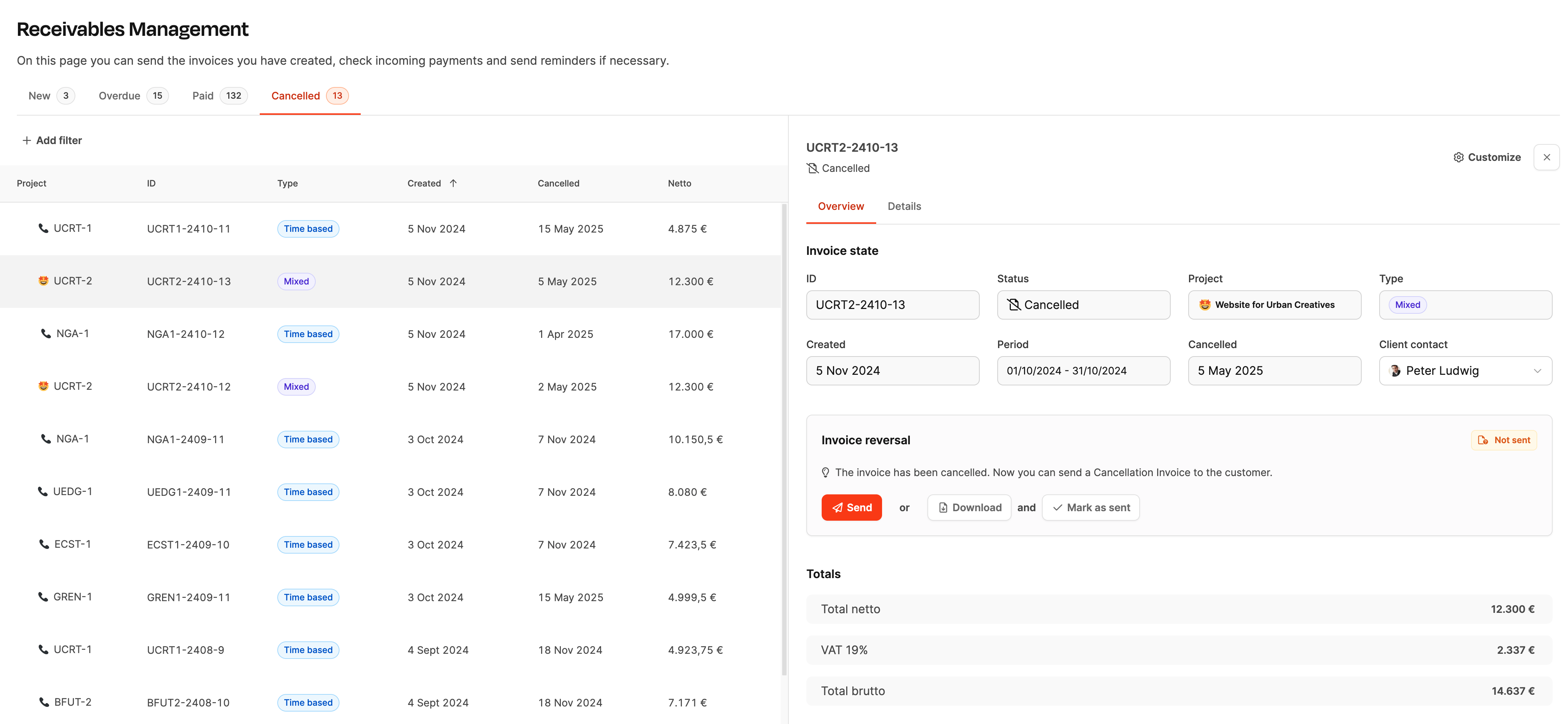Image resolution: width=1568 pixels, height=724 pixels.
Task: Download the cancellation invoice
Action: (969, 508)
